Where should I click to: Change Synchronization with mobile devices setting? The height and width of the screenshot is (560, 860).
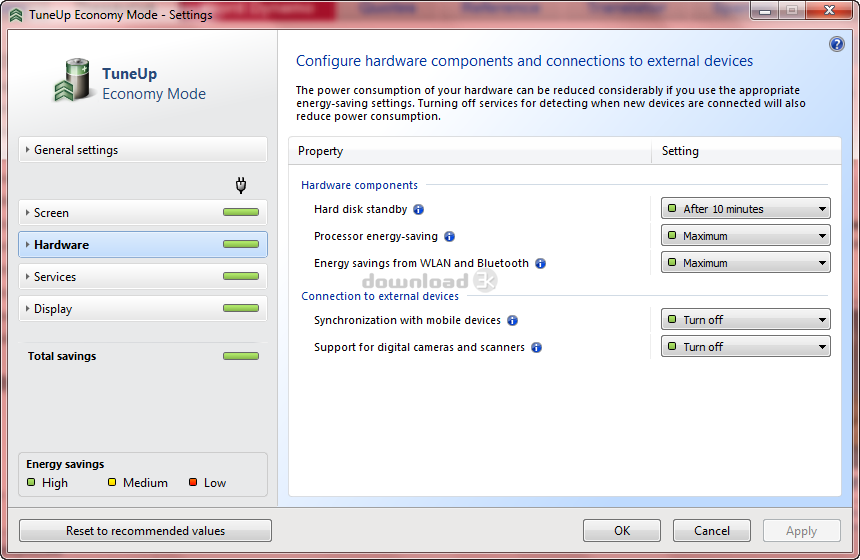pyautogui.click(x=745, y=320)
